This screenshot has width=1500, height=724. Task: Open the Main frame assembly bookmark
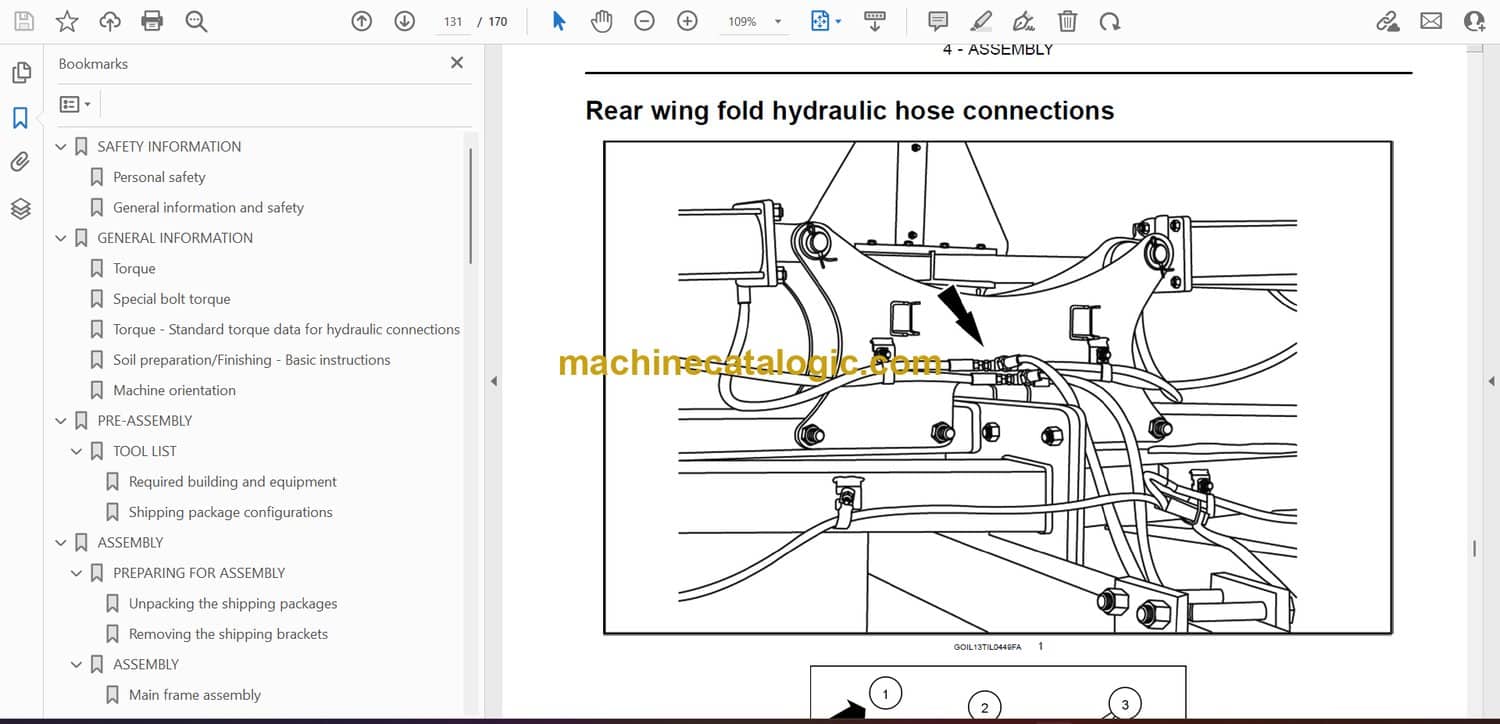coord(194,695)
